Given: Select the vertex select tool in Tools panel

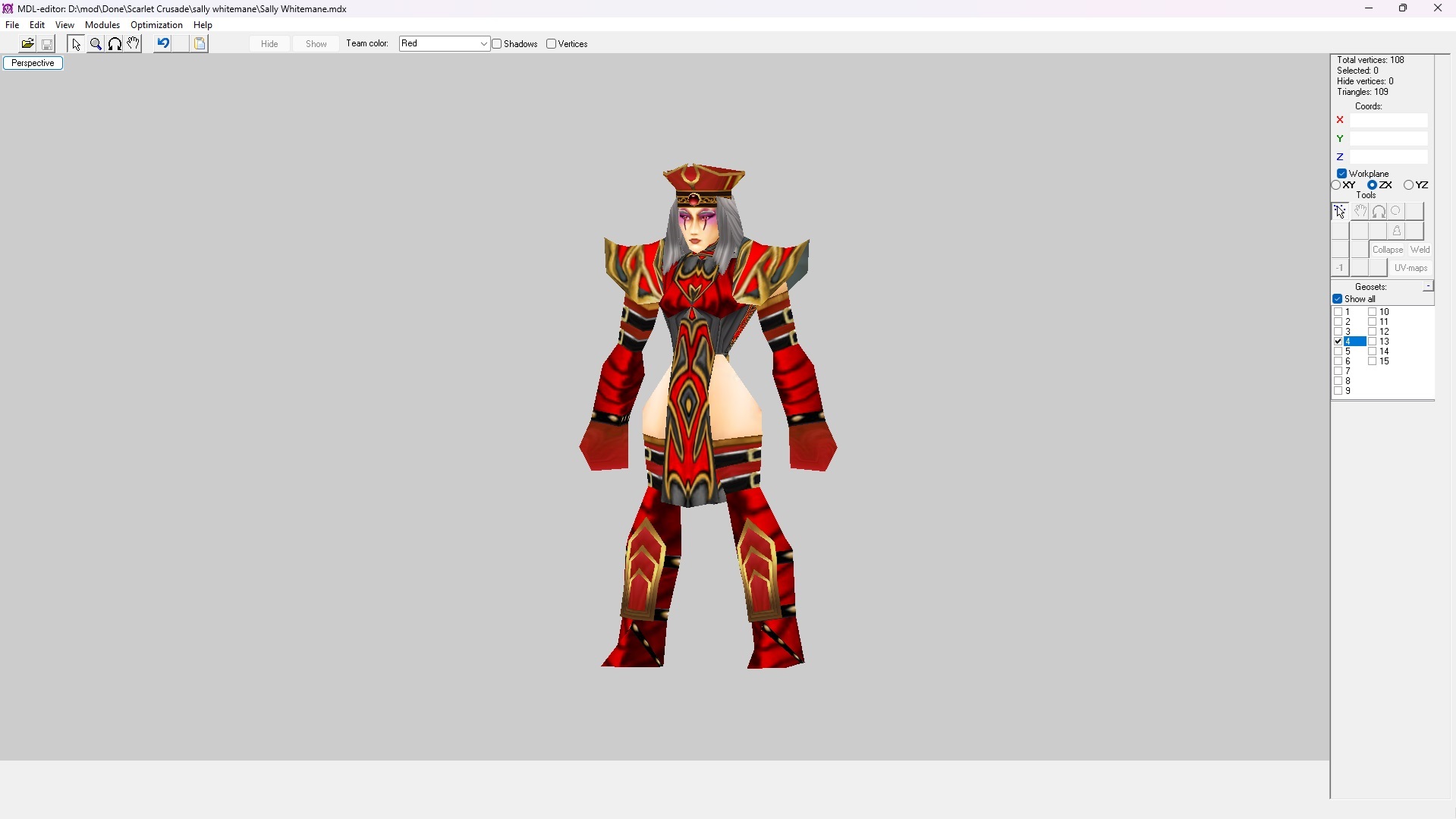Looking at the screenshot, I should coord(1341,212).
